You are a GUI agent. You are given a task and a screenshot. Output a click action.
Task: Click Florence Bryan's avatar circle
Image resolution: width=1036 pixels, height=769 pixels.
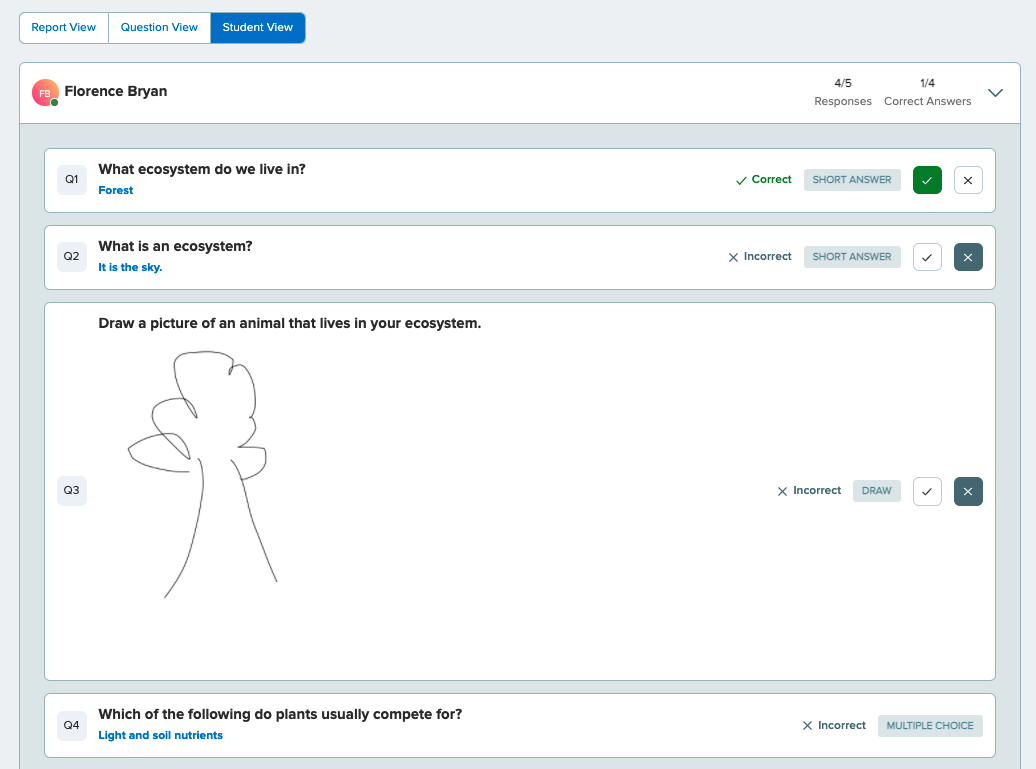coord(44,91)
